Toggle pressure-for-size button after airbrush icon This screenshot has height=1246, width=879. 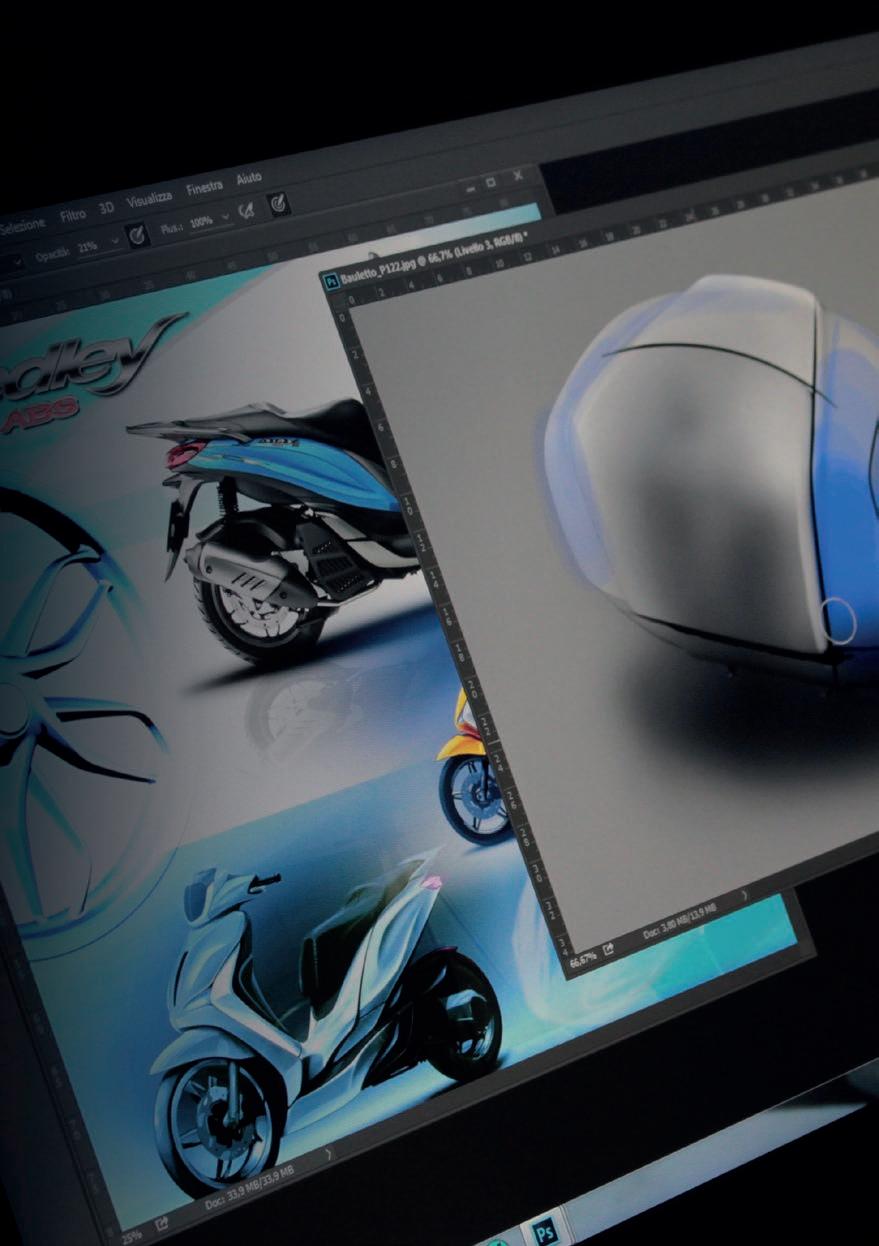pos(279,204)
